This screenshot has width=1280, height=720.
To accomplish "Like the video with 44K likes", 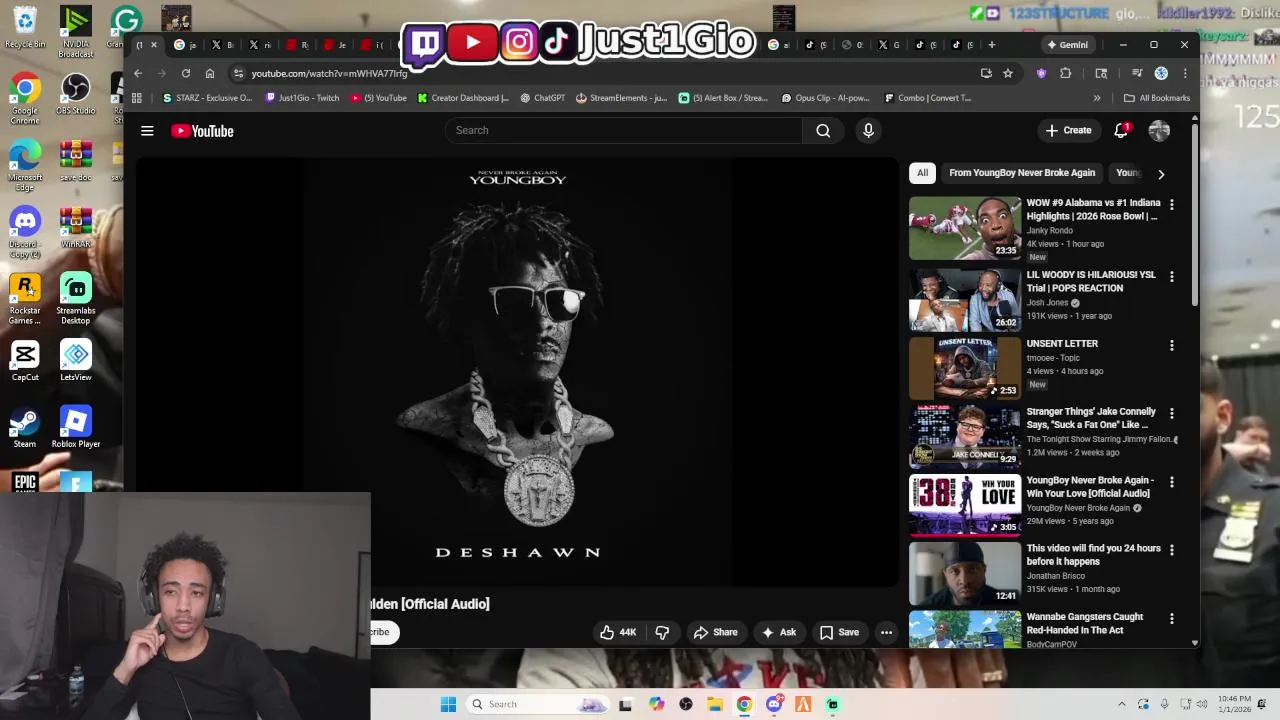I will (x=618, y=632).
